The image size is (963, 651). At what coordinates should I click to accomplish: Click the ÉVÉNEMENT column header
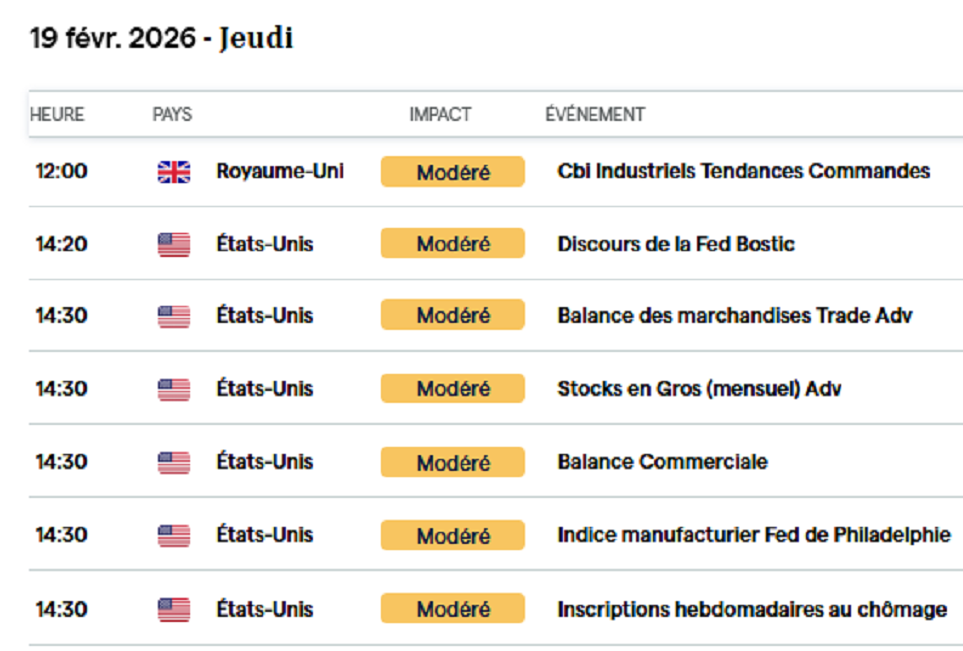[595, 114]
